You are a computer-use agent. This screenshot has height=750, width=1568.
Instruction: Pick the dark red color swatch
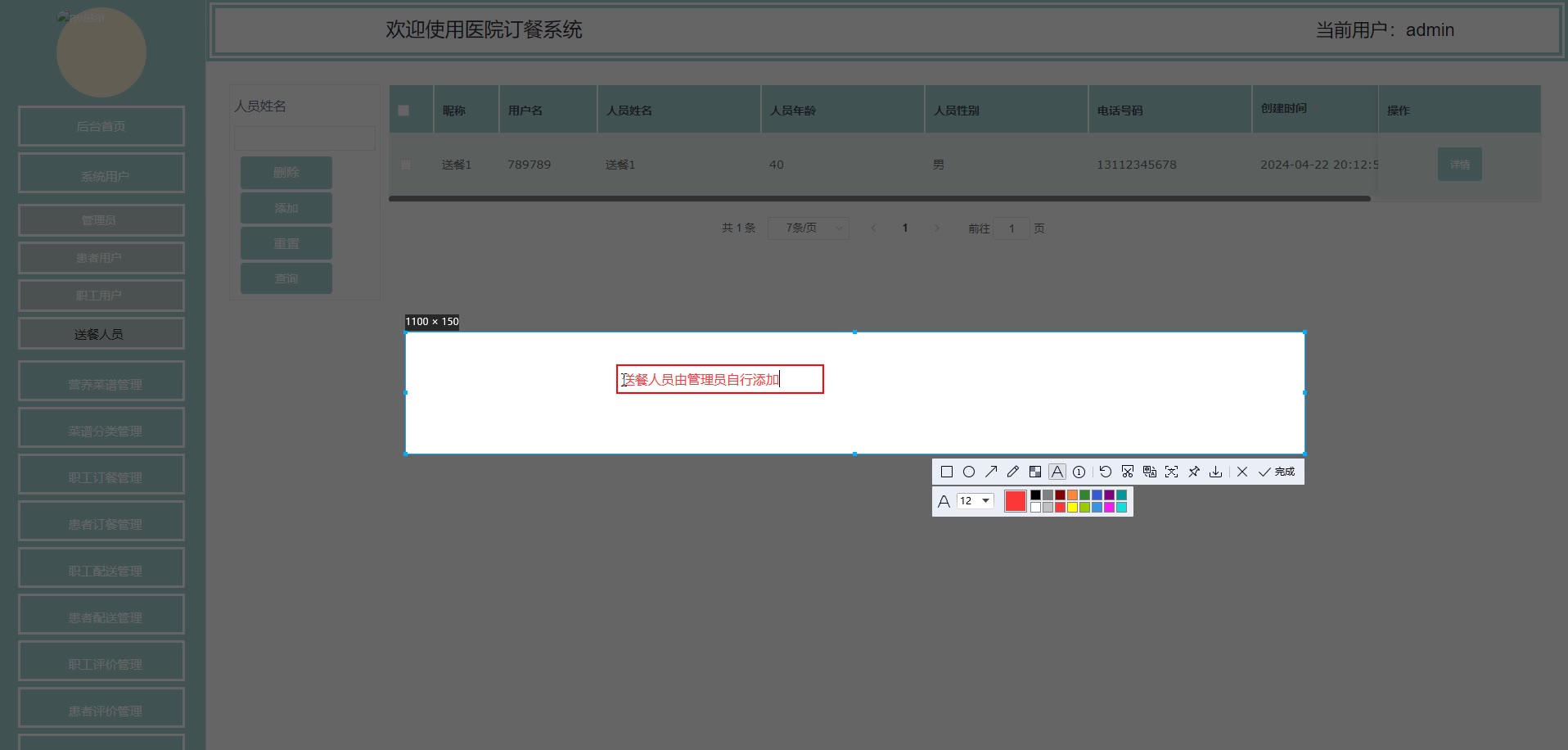point(1060,495)
